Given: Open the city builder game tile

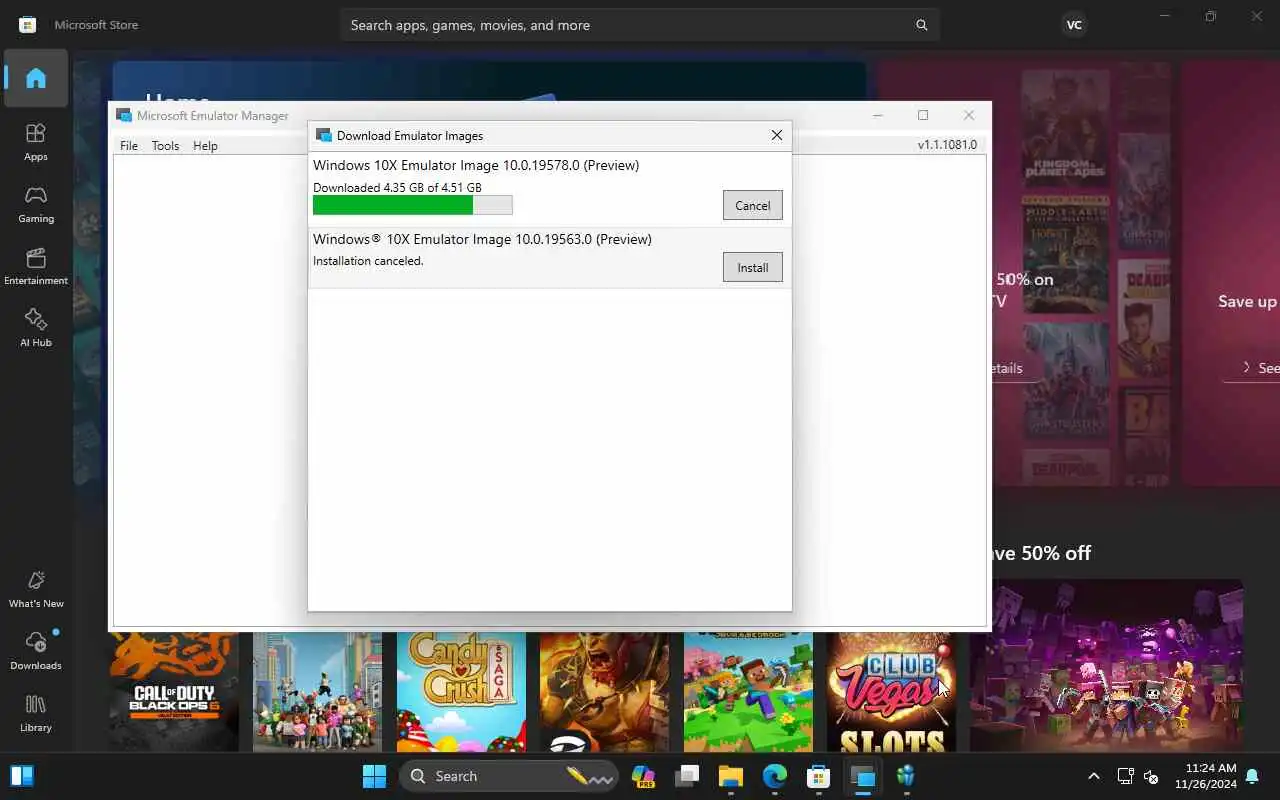Looking at the screenshot, I should pyautogui.click(x=317, y=691).
